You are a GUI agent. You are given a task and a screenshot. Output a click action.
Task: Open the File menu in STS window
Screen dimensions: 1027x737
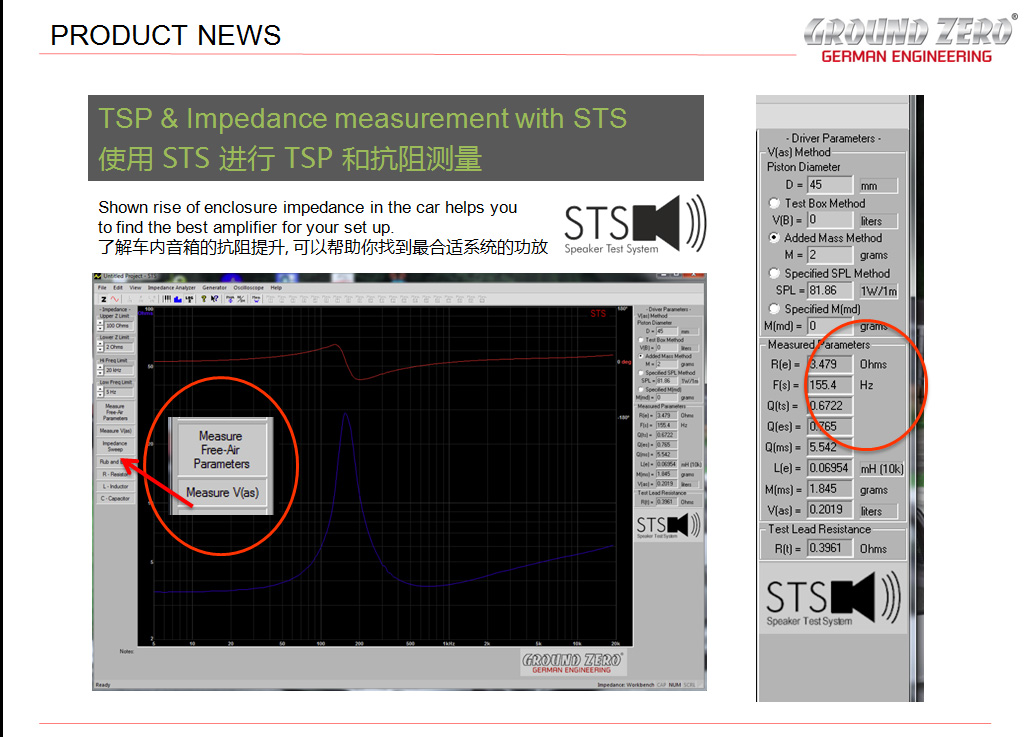tap(102, 288)
